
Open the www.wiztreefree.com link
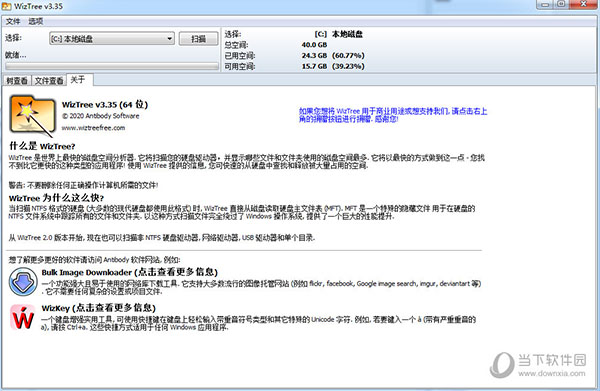click(x=93, y=128)
